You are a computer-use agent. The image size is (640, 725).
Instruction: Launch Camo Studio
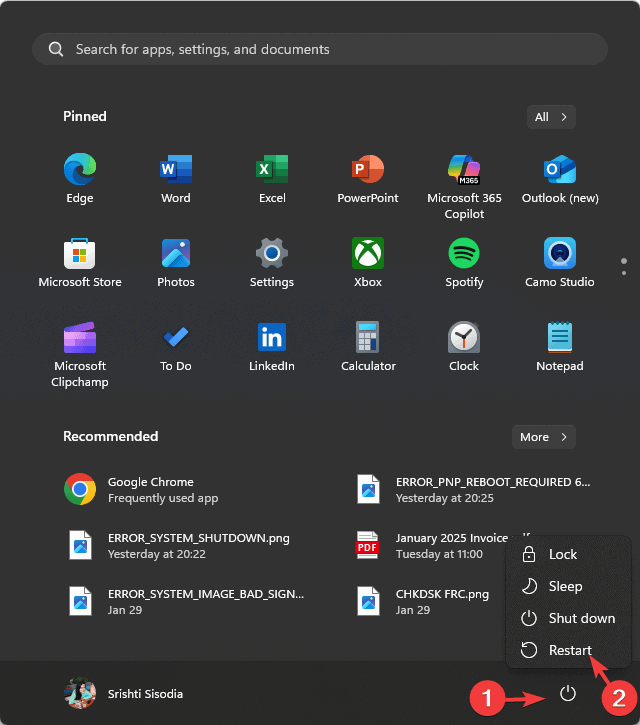(560, 262)
